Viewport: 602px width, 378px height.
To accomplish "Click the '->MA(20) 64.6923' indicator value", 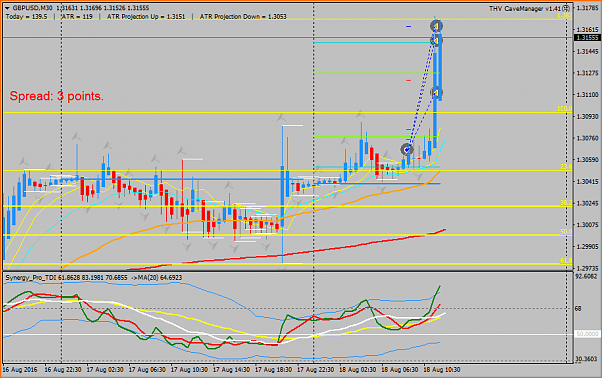I will click(x=157, y=277).
